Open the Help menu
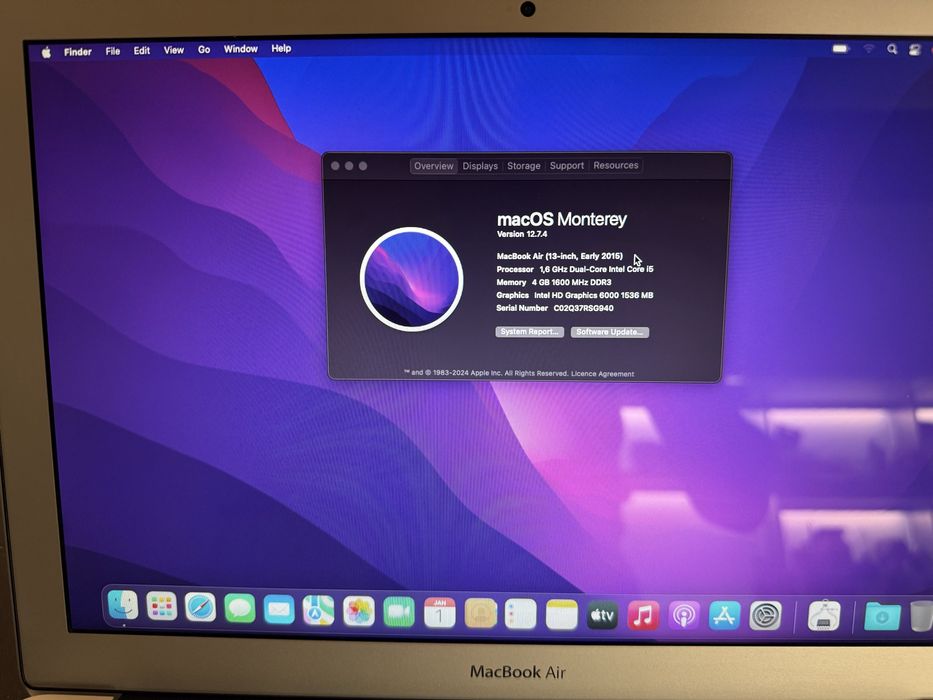This screenshot has width=933, height=700. pos(281,48)
